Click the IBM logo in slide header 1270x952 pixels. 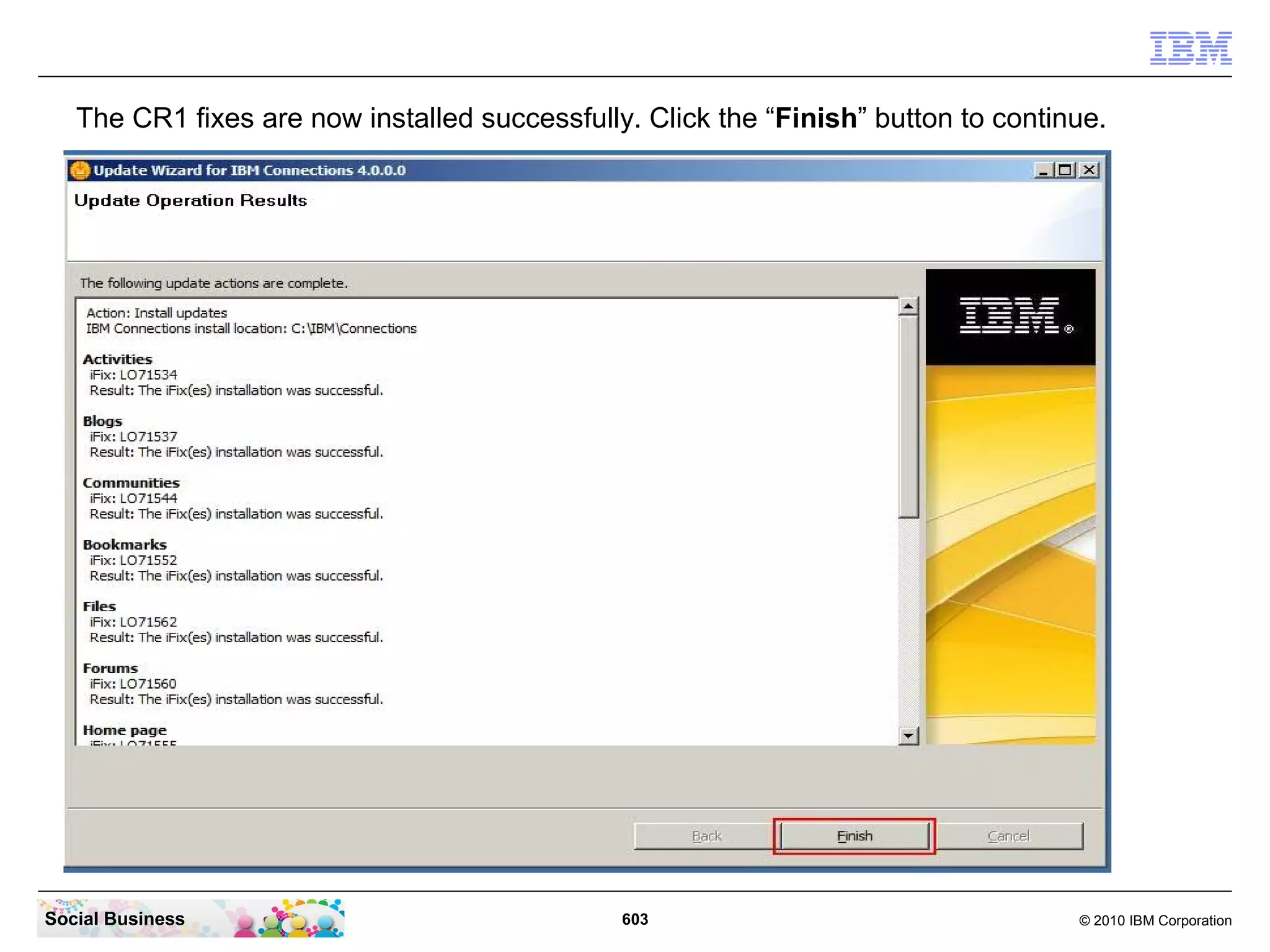click(1191, 48)
